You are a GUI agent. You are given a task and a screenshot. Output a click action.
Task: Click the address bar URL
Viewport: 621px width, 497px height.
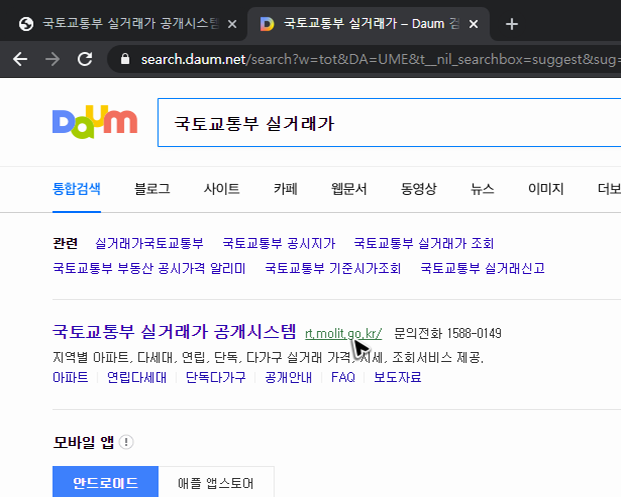coord(380,59)
